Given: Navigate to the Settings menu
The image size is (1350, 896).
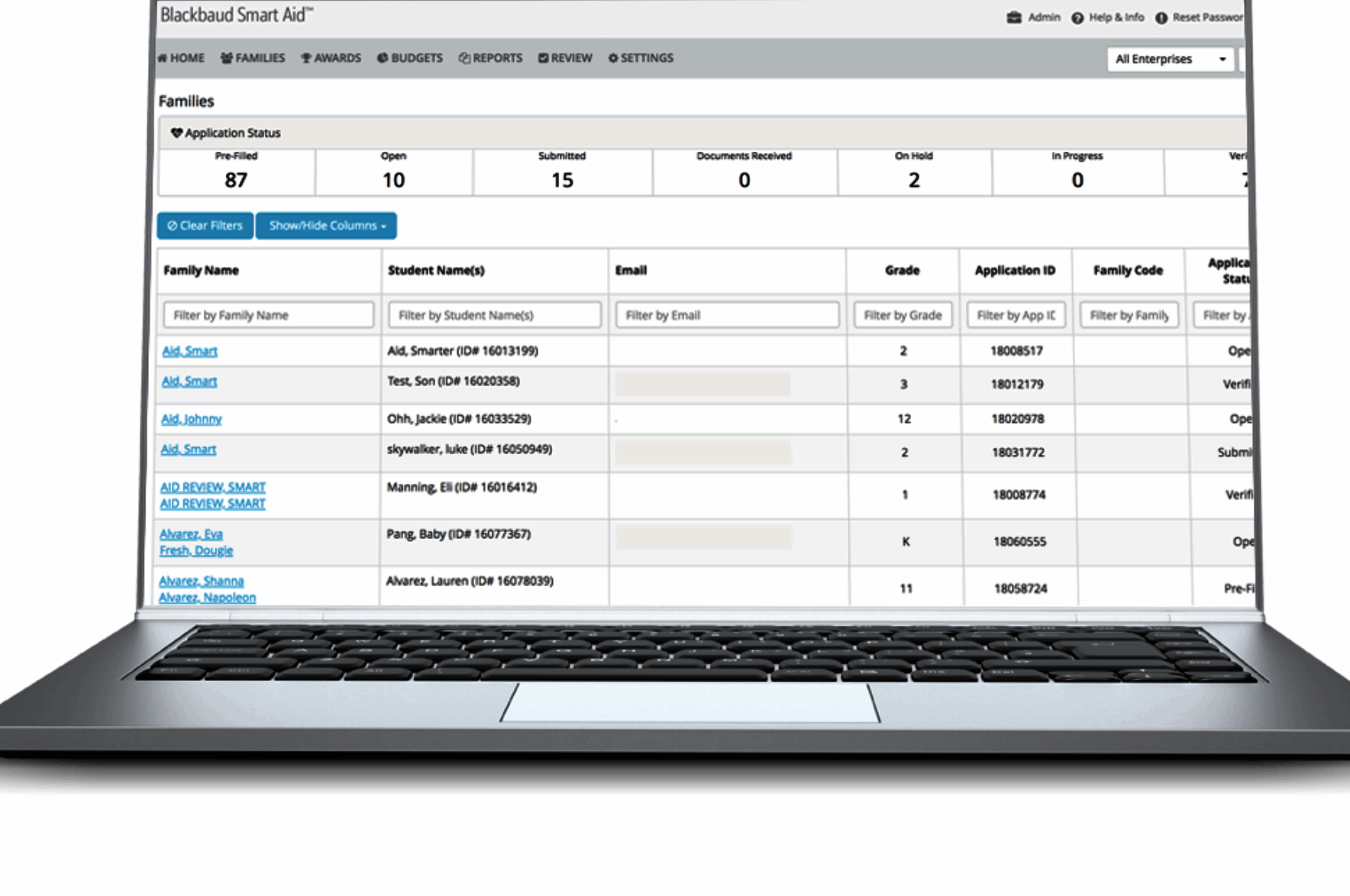Looking at the screenshot, I should (x=641, y=57).
